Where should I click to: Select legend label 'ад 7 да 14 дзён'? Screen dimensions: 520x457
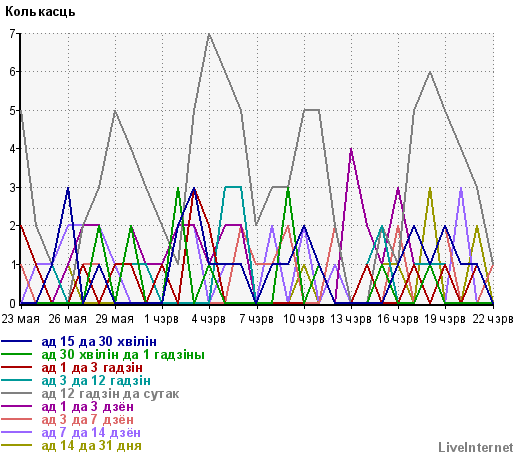pyautogui.click(x=91, y=433)
